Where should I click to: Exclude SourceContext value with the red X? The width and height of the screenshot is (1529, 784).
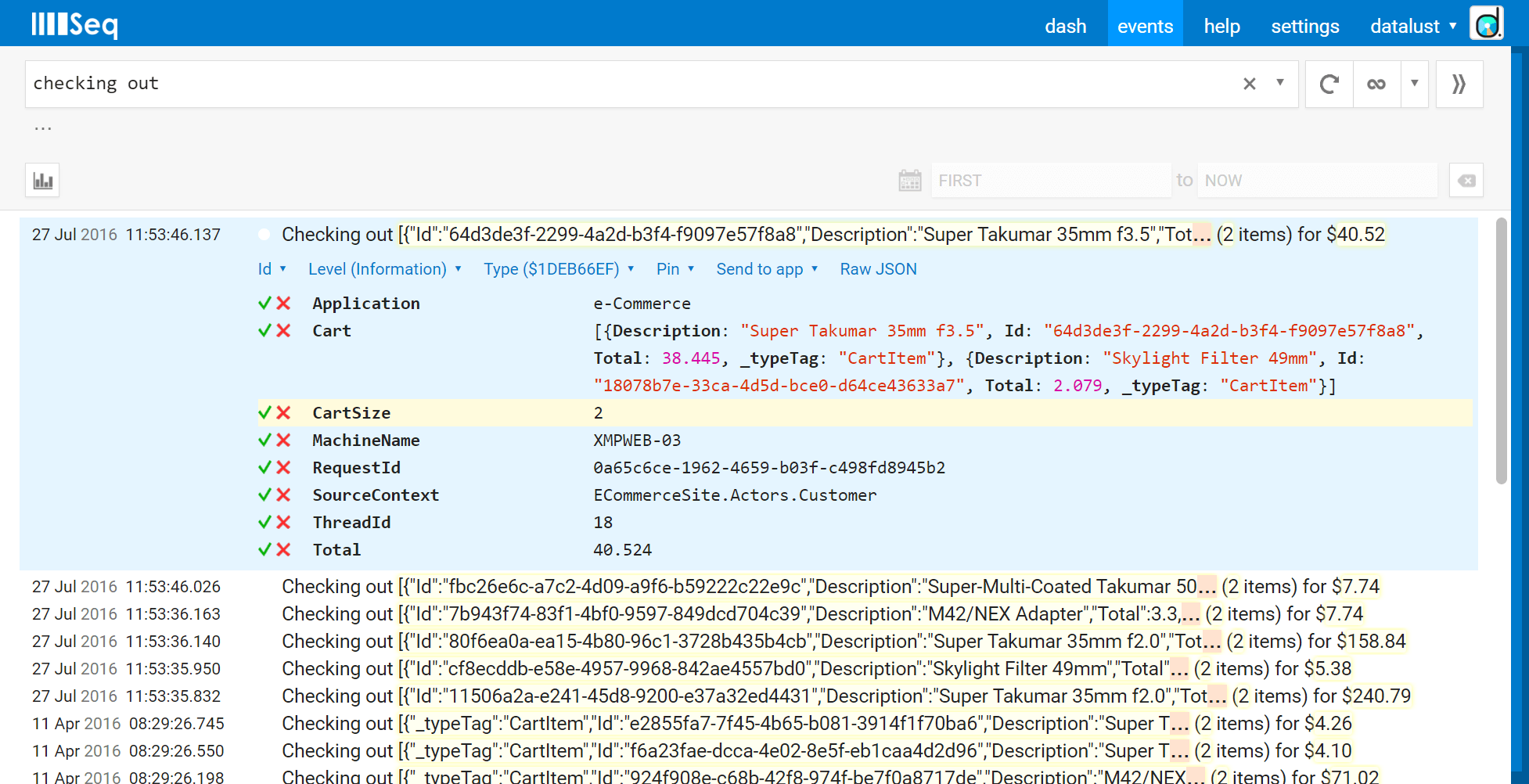click(x=283, y=495)
